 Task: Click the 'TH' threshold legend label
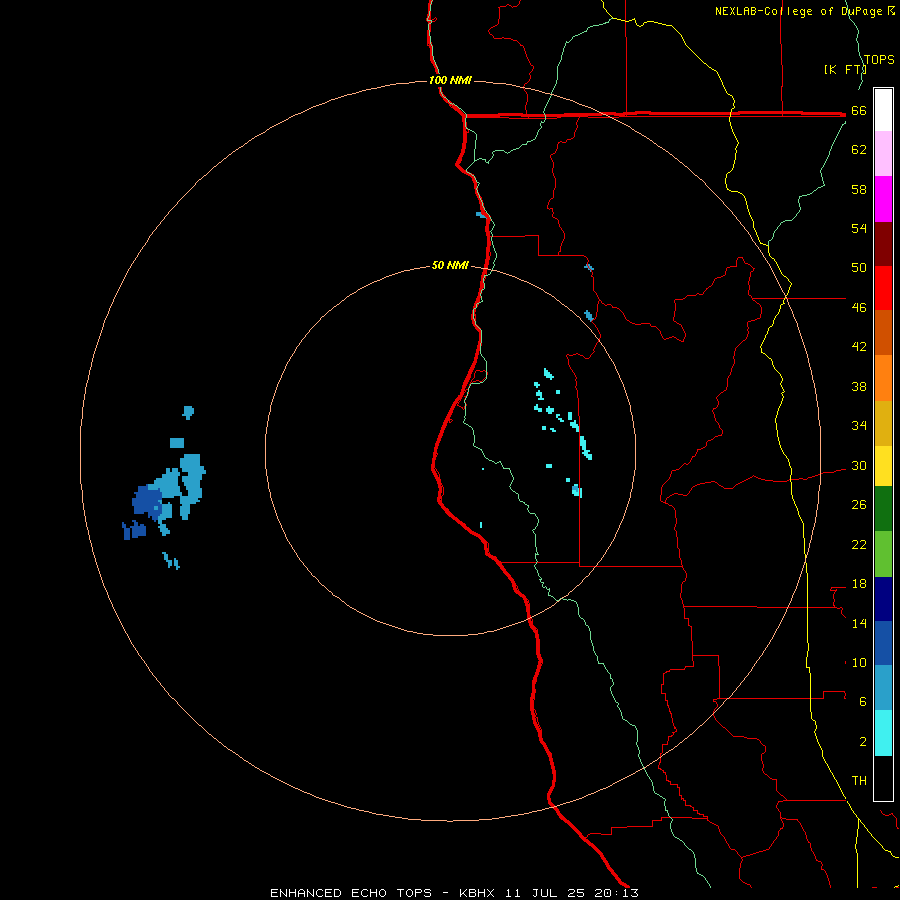(859, 780)
